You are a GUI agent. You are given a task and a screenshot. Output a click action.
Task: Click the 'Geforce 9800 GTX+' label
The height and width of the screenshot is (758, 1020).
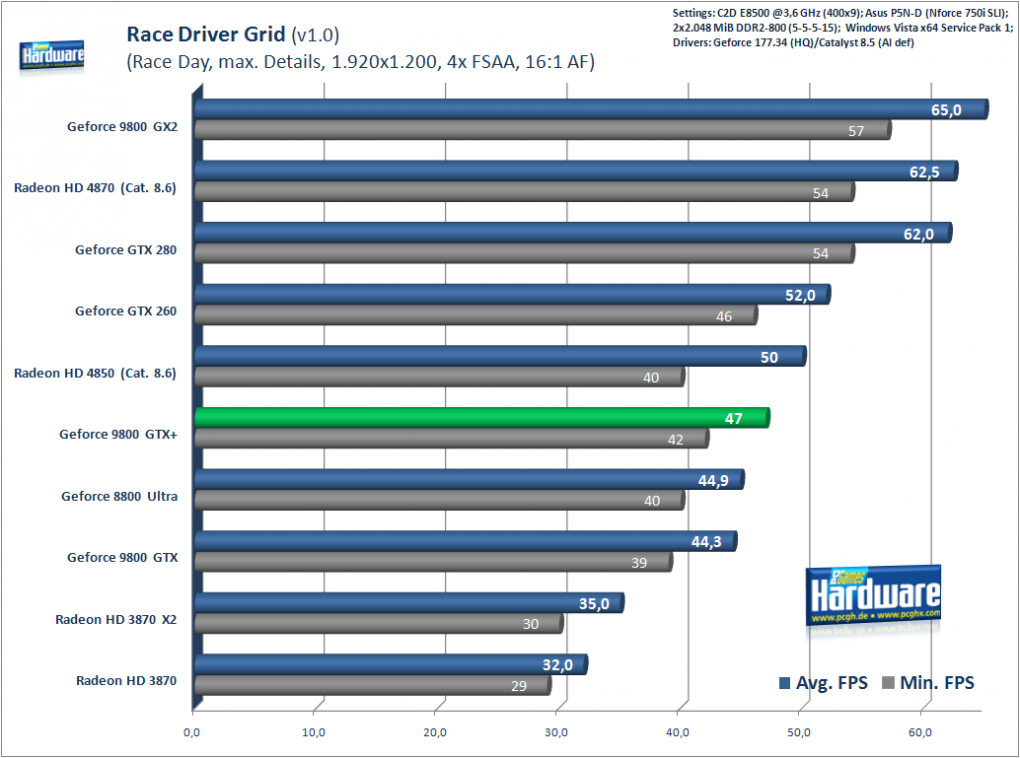118,435
